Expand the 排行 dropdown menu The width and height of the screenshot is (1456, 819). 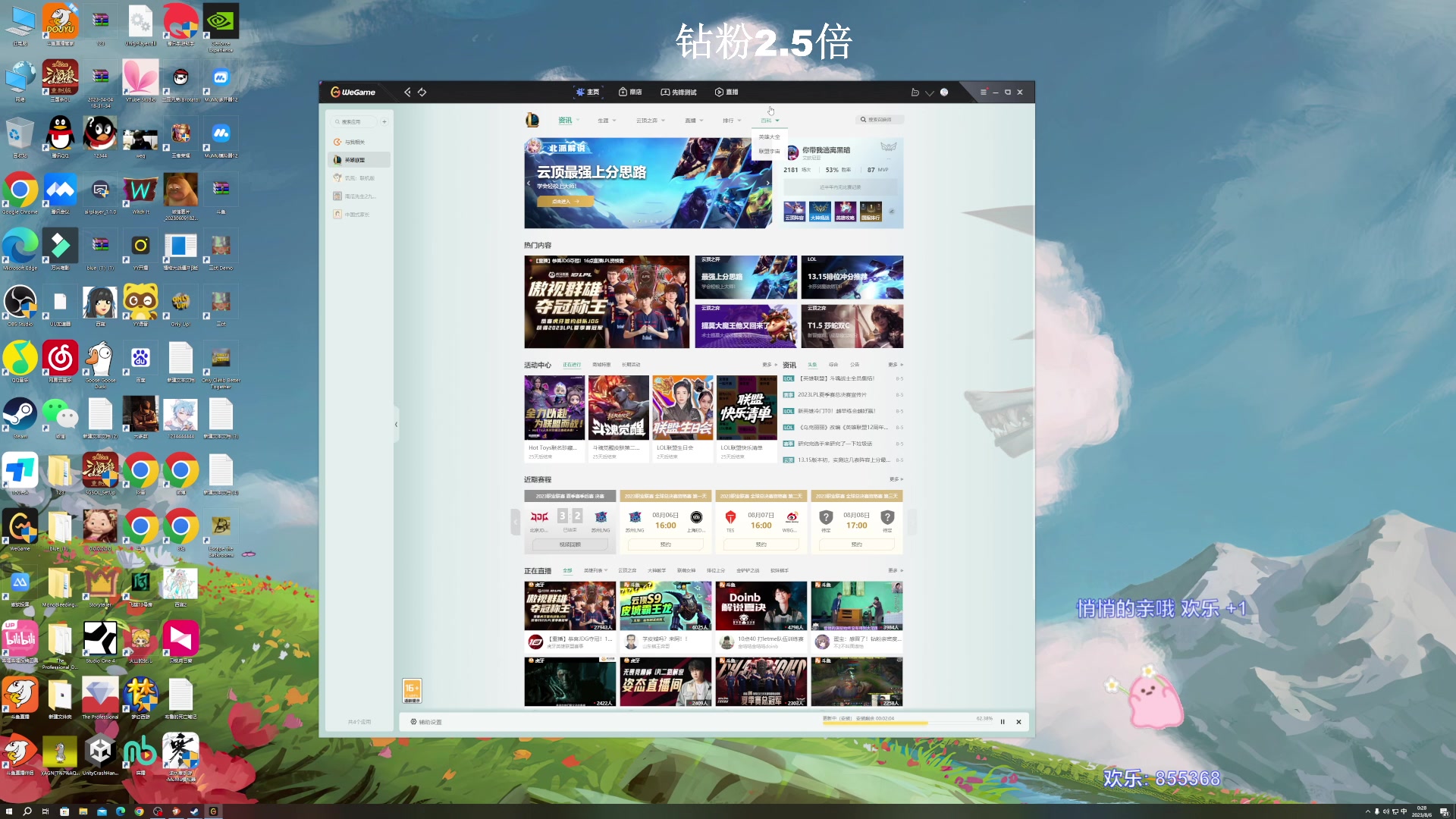click(x=732, y=121)
